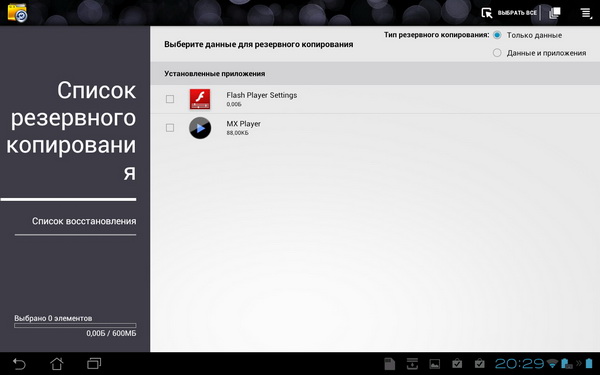
Task: Open 'Список резервного копирования' tab
Action: pyautogui.click(x=71, y=131)
